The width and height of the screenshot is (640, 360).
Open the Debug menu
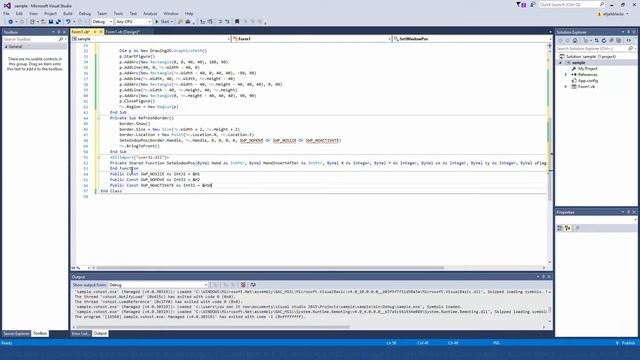[84, 13]
